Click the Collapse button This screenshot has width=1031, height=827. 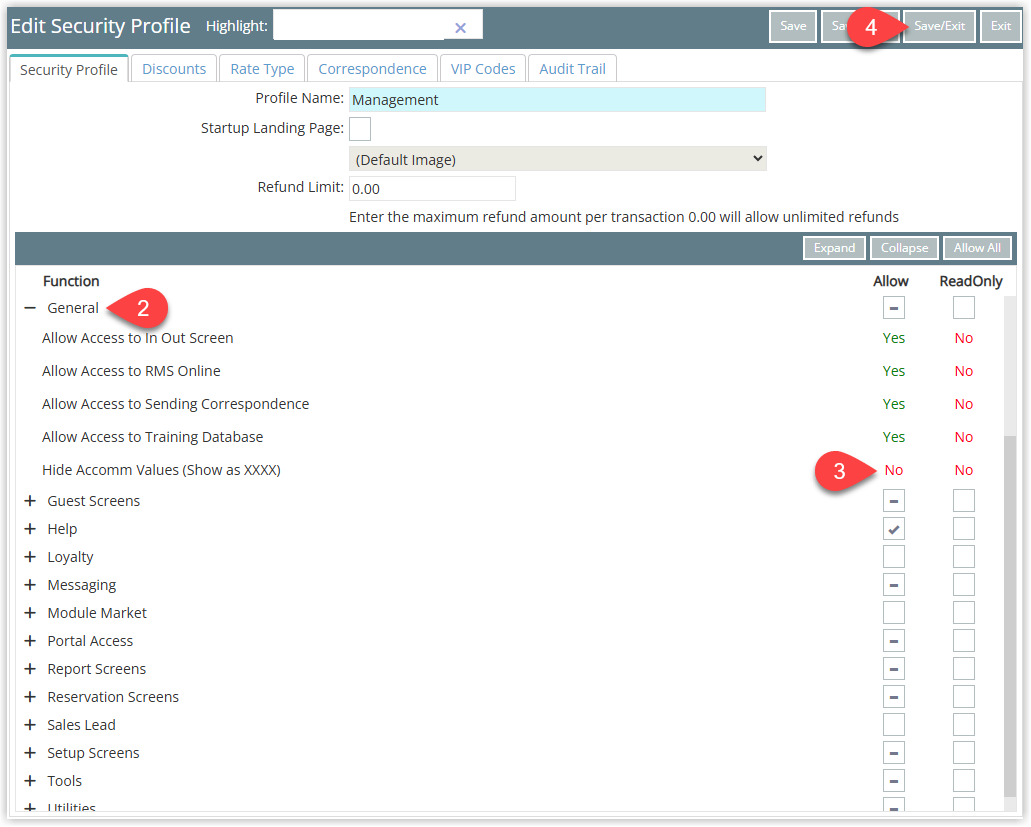(904, 248)
